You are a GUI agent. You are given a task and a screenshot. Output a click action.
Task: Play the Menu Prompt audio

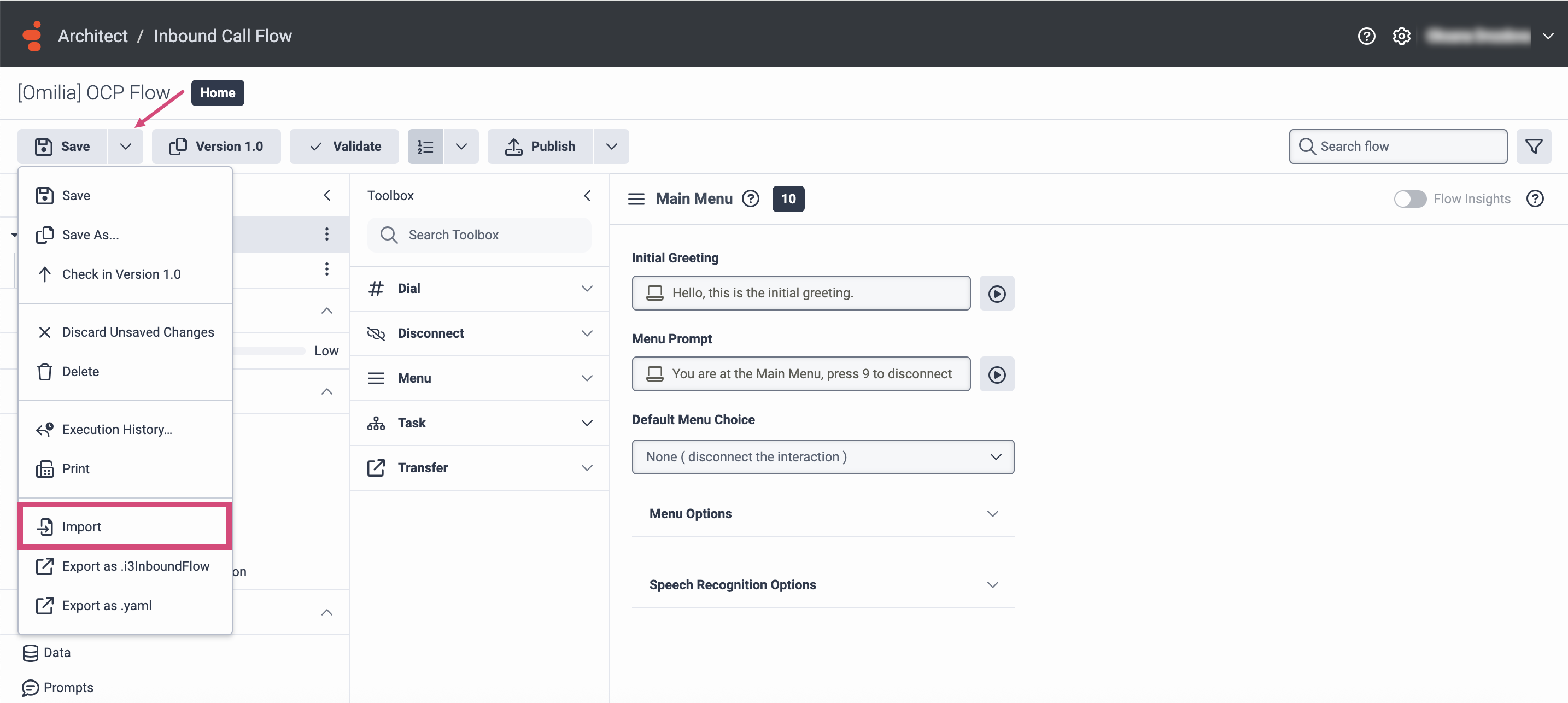pyautogui.click(x=997, y=374)
